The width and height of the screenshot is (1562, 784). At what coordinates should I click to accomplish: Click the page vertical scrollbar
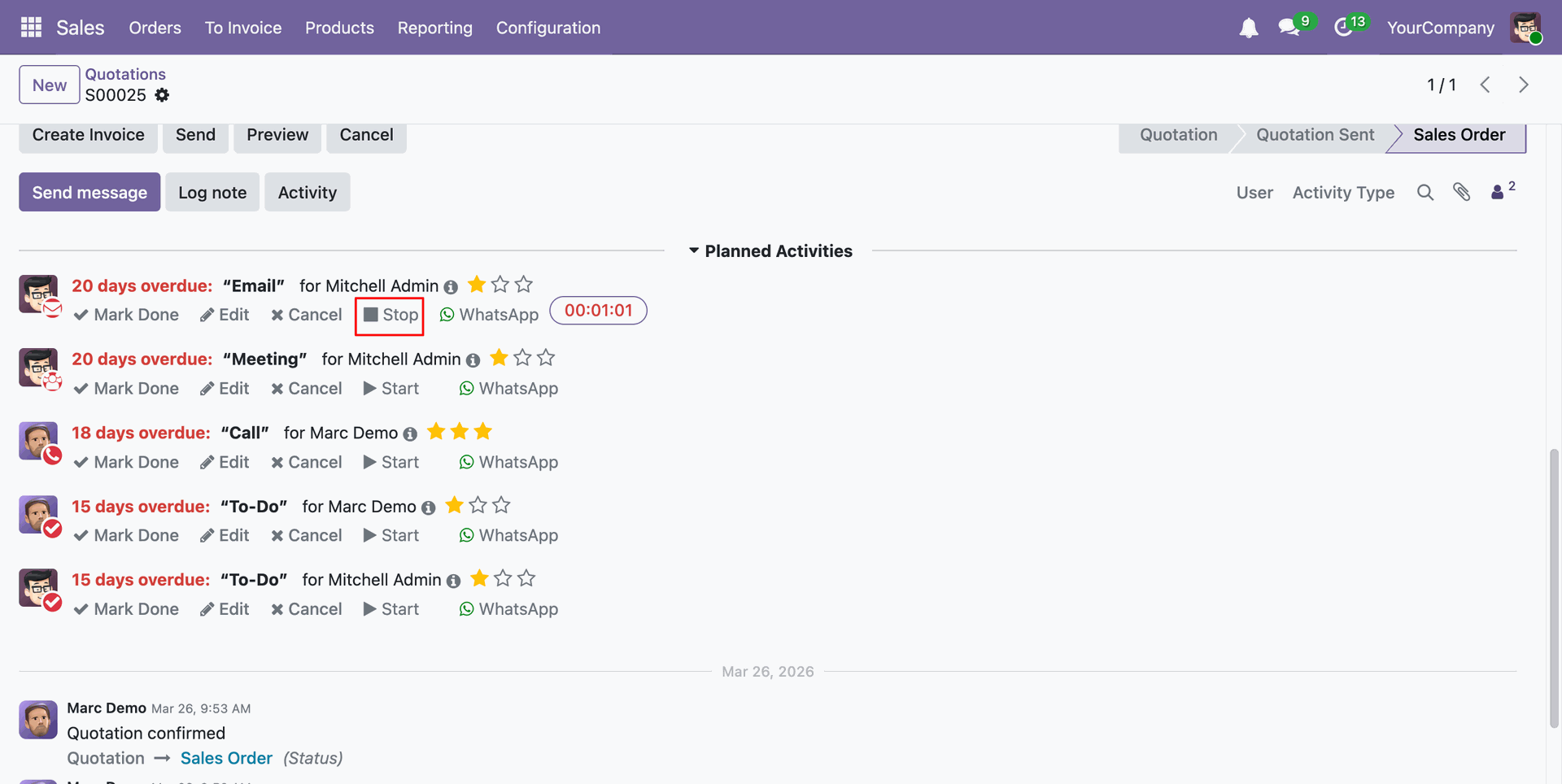[1554, 586]
